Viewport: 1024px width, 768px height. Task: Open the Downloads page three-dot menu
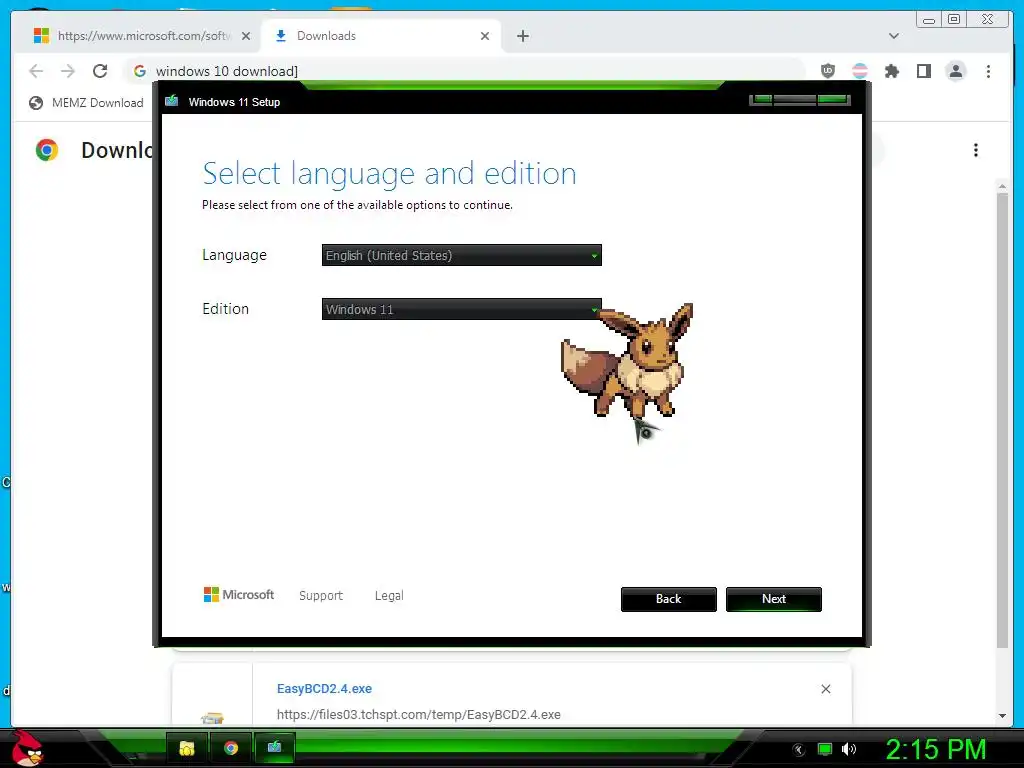(976, 150)
